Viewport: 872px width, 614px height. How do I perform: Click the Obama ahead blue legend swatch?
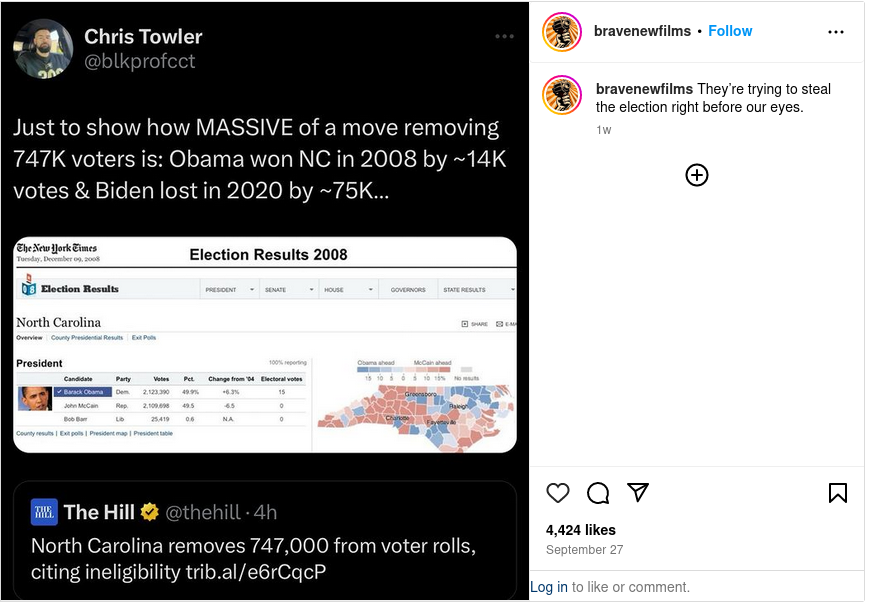(378, 371)
